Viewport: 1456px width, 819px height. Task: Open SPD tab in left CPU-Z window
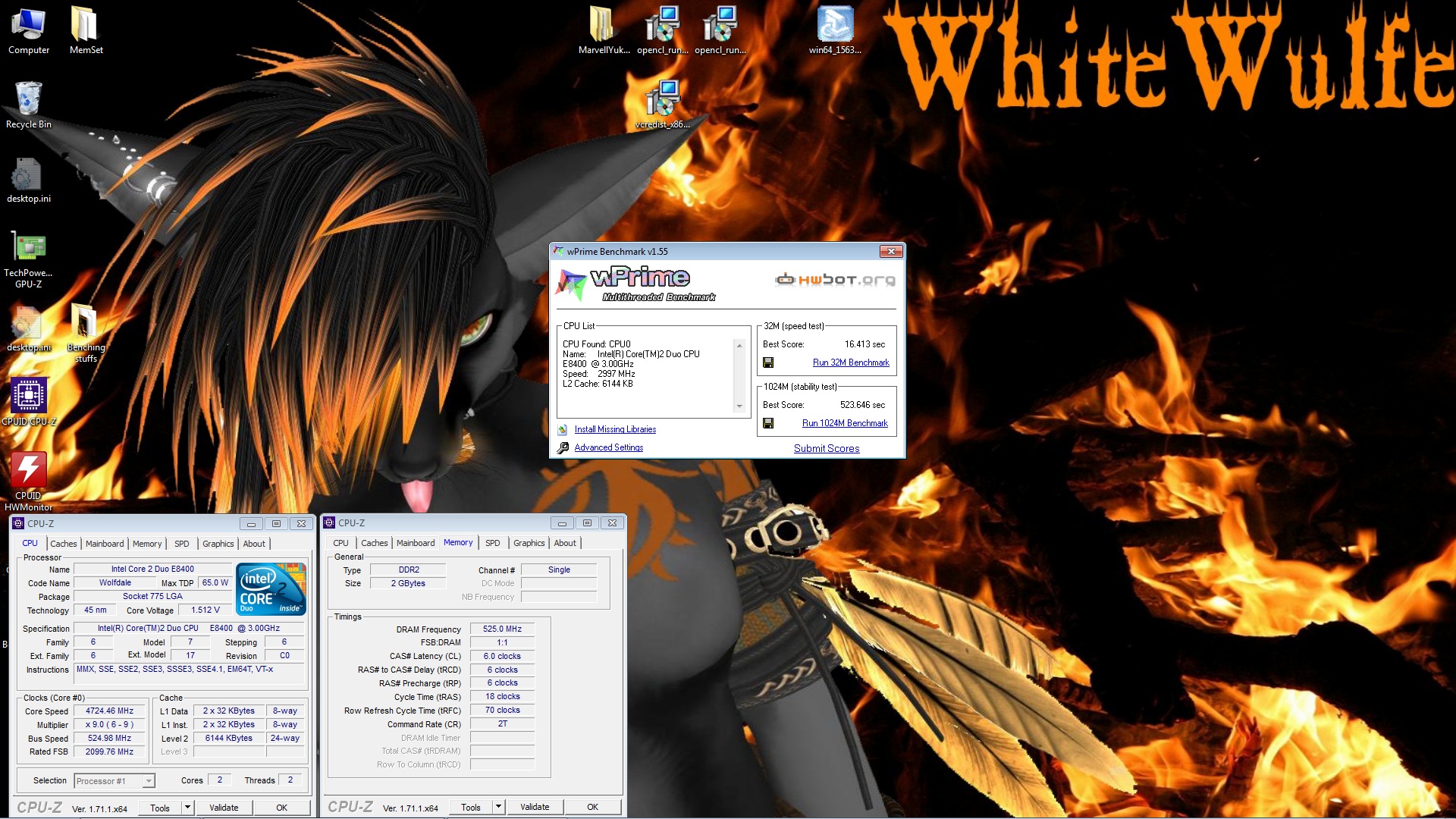tap(182, 544)
